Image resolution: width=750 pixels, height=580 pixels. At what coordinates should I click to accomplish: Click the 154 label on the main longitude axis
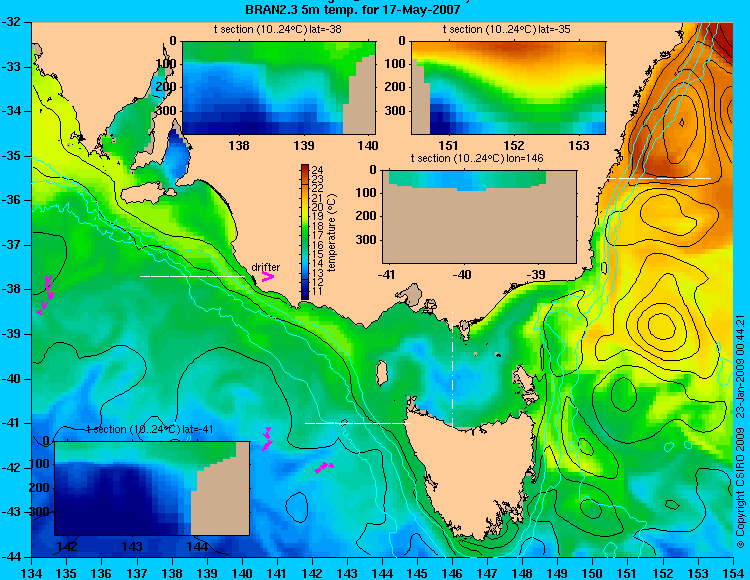tap(733, 573)
